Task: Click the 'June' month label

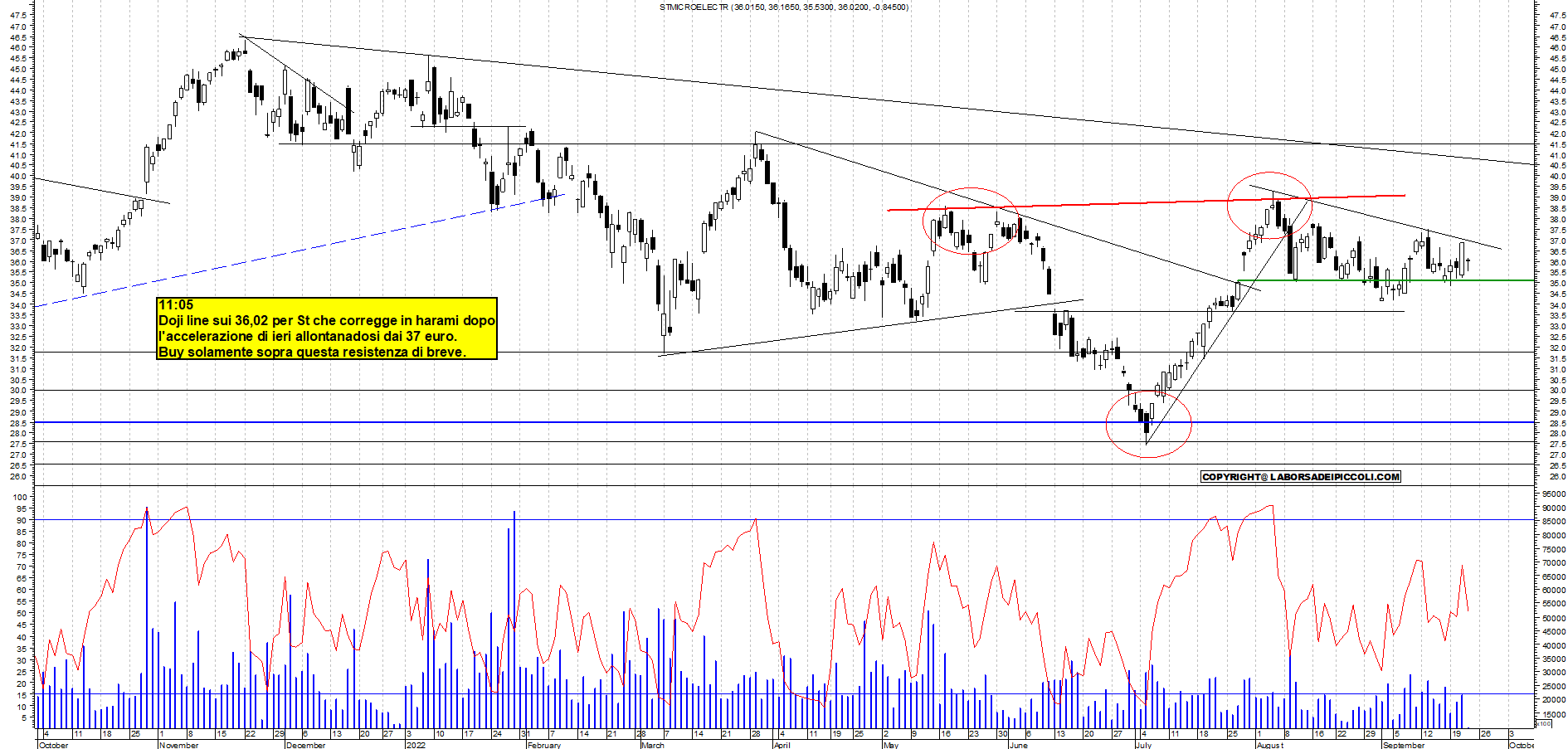Action: pos(1018,745)
